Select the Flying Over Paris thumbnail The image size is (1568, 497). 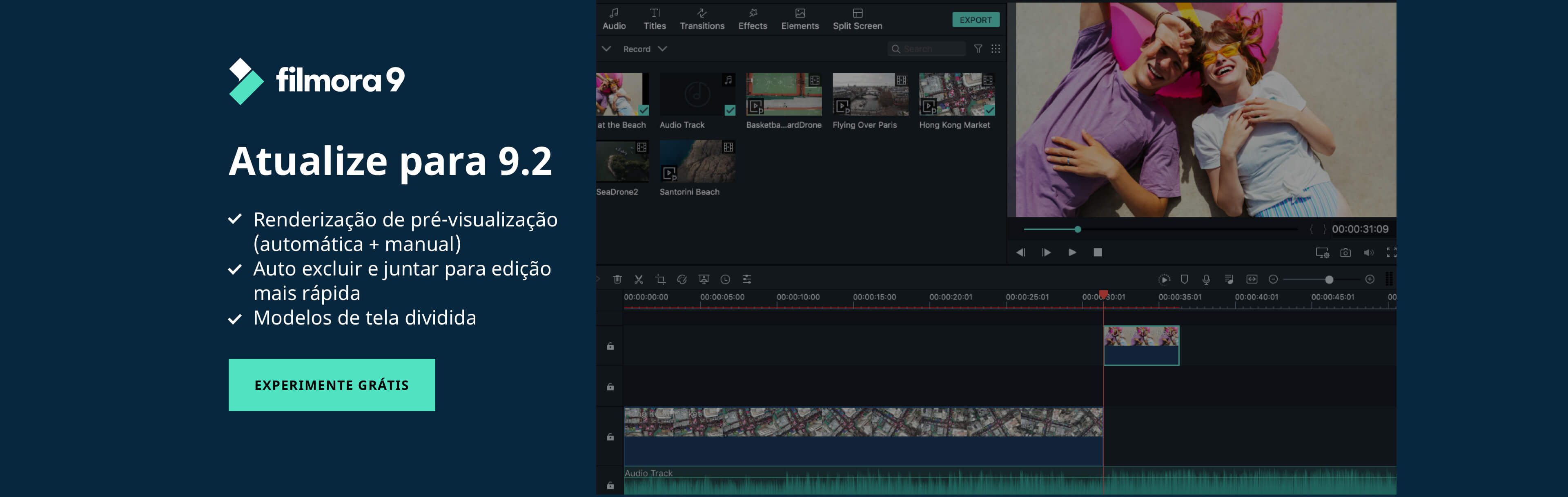pos(871,94)
